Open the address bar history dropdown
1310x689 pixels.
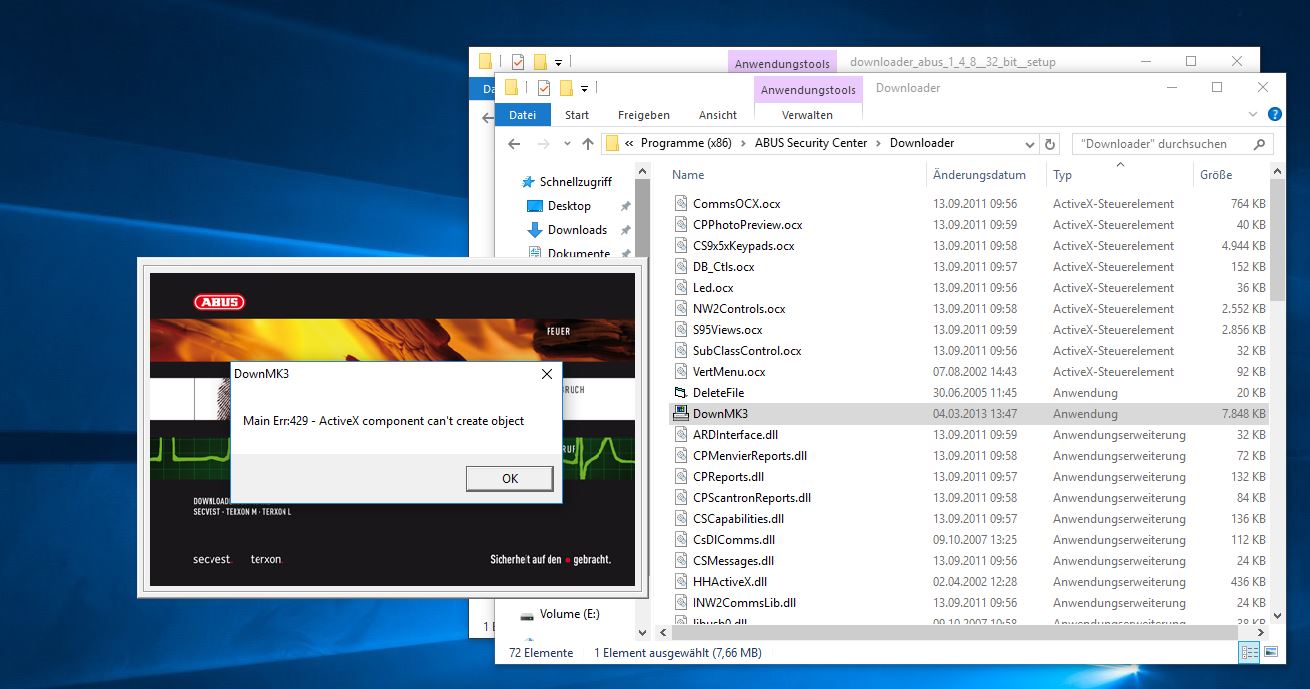tap(1030, 144)
